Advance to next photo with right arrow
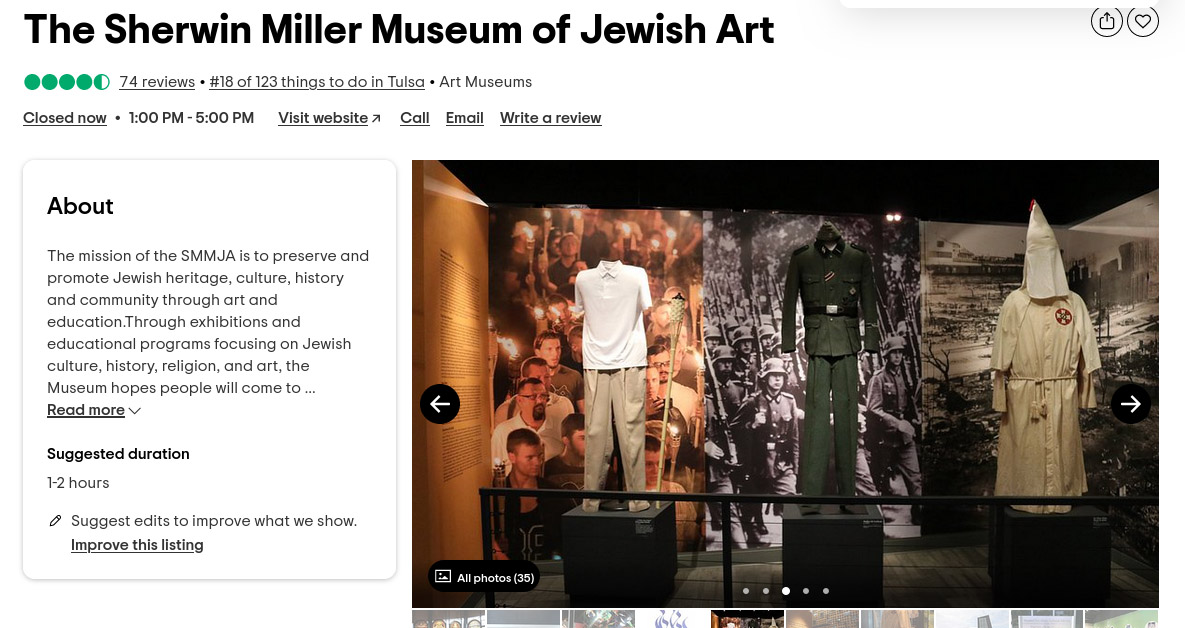The height and width of the screenshot is (628, 1185). (x=1131, y=404)
